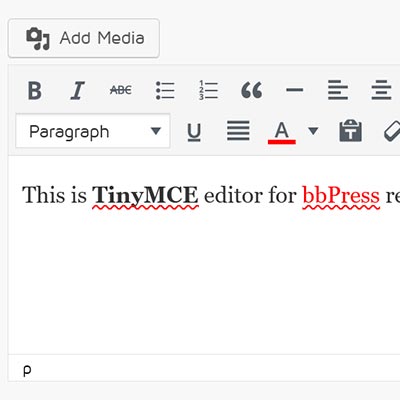
Task: Apply Strikethrough formatting
Action: click(121, 90)
